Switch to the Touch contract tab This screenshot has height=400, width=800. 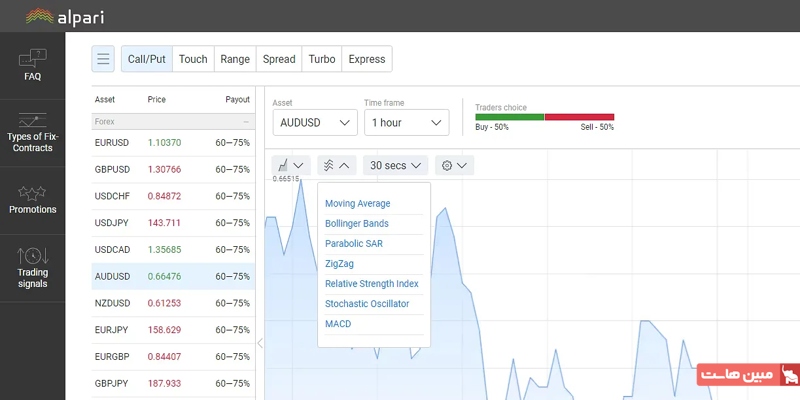point(193,59)
